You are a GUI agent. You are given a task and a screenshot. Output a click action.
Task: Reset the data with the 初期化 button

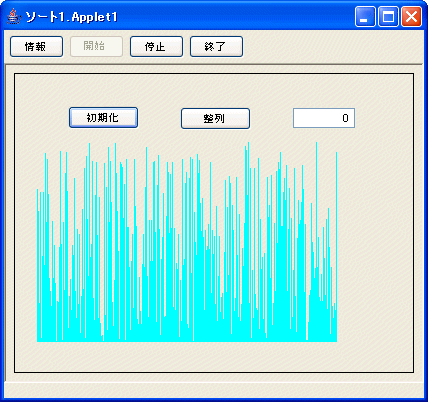click(103, 118)
